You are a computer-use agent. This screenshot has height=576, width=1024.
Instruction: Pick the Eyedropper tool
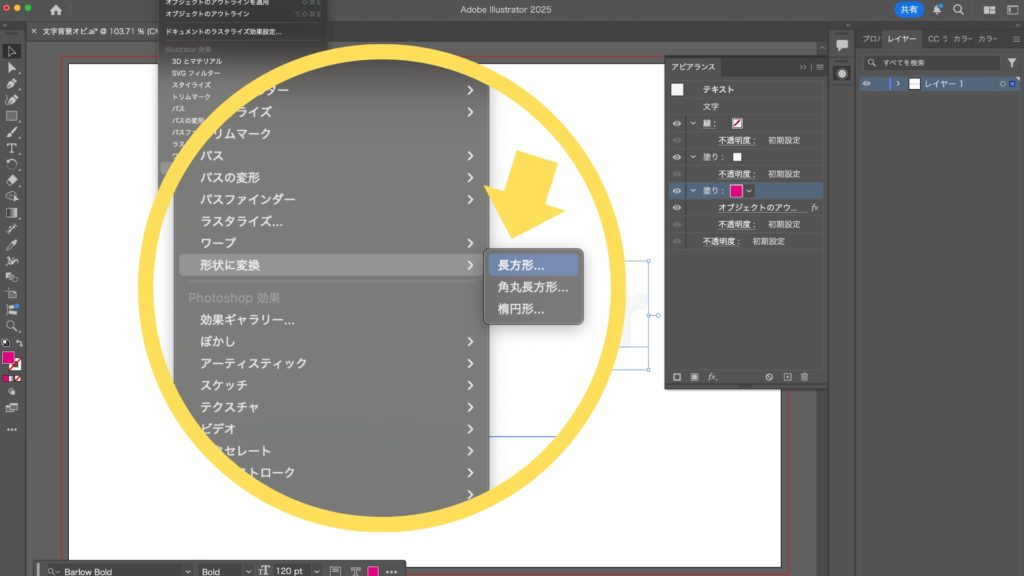point(12,245)
